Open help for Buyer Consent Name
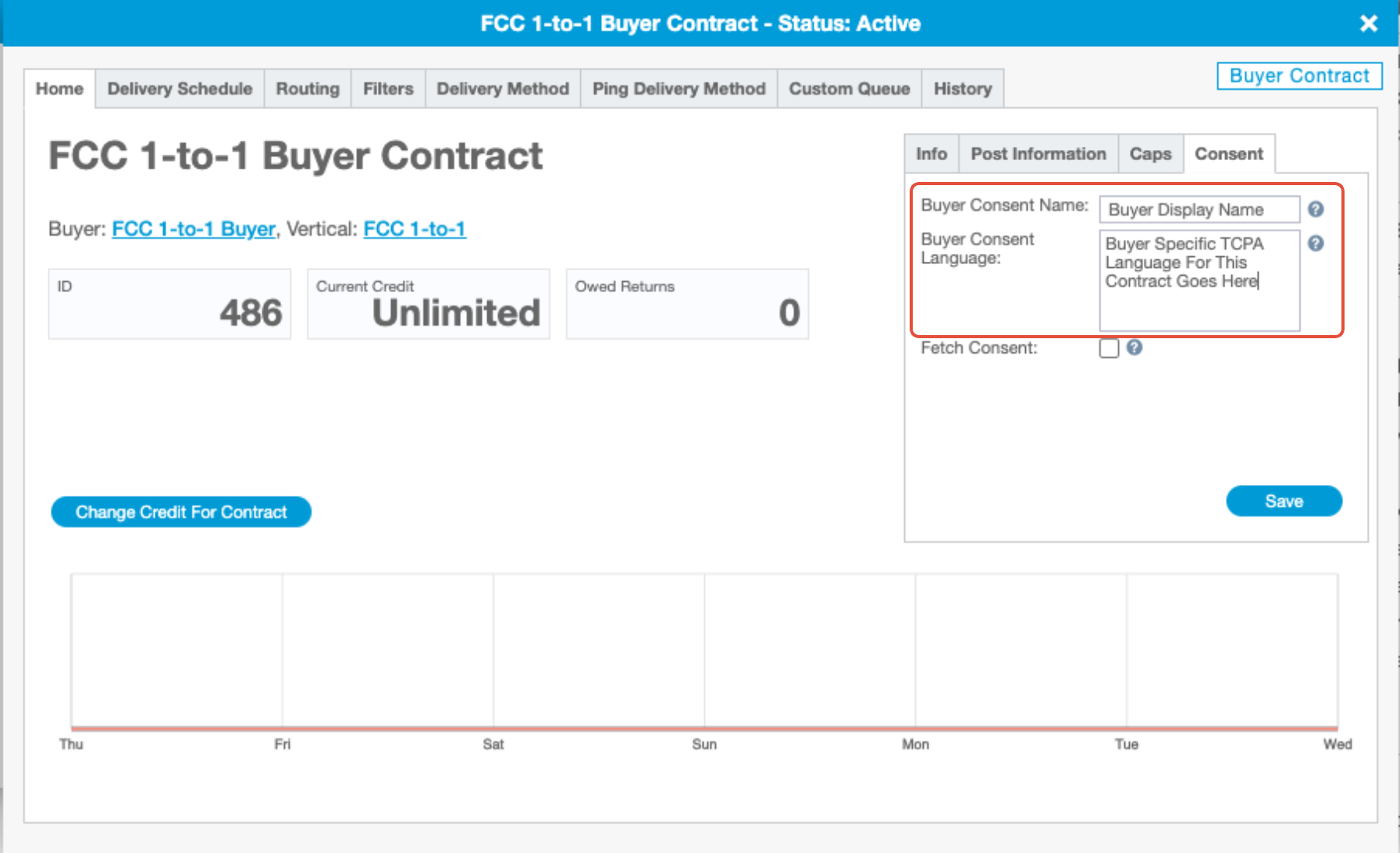The width and height of the screenshot is (1400, 853). click(1316, 209)
